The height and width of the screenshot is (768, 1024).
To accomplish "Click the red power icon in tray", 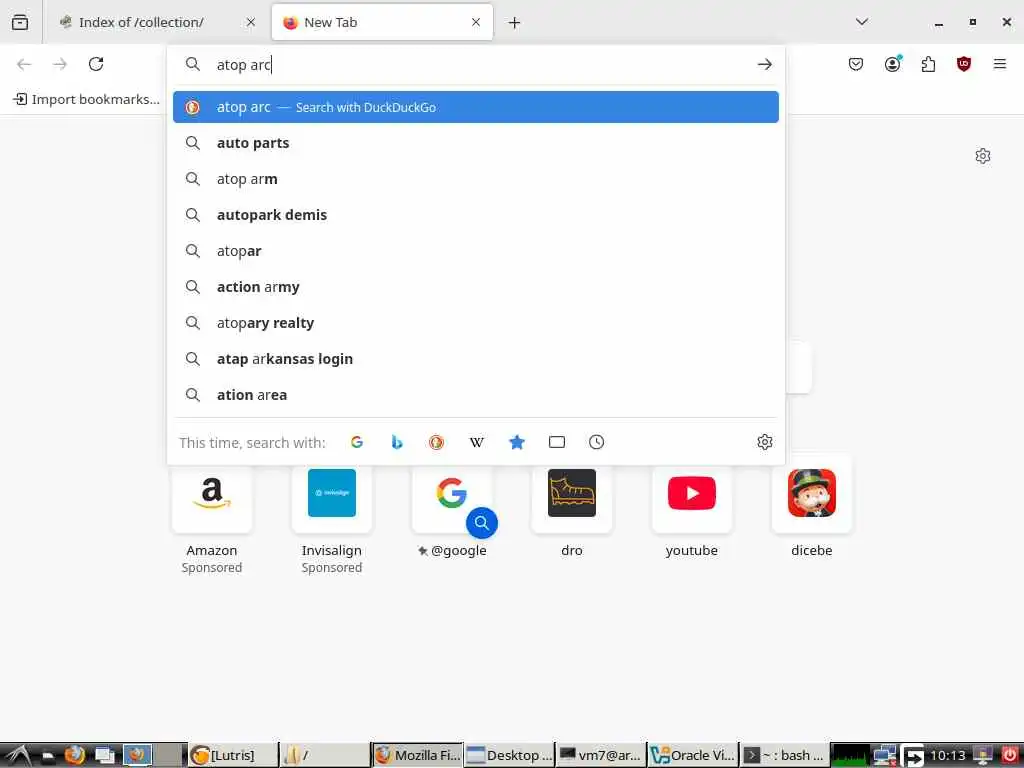I will coord(1010,755).
